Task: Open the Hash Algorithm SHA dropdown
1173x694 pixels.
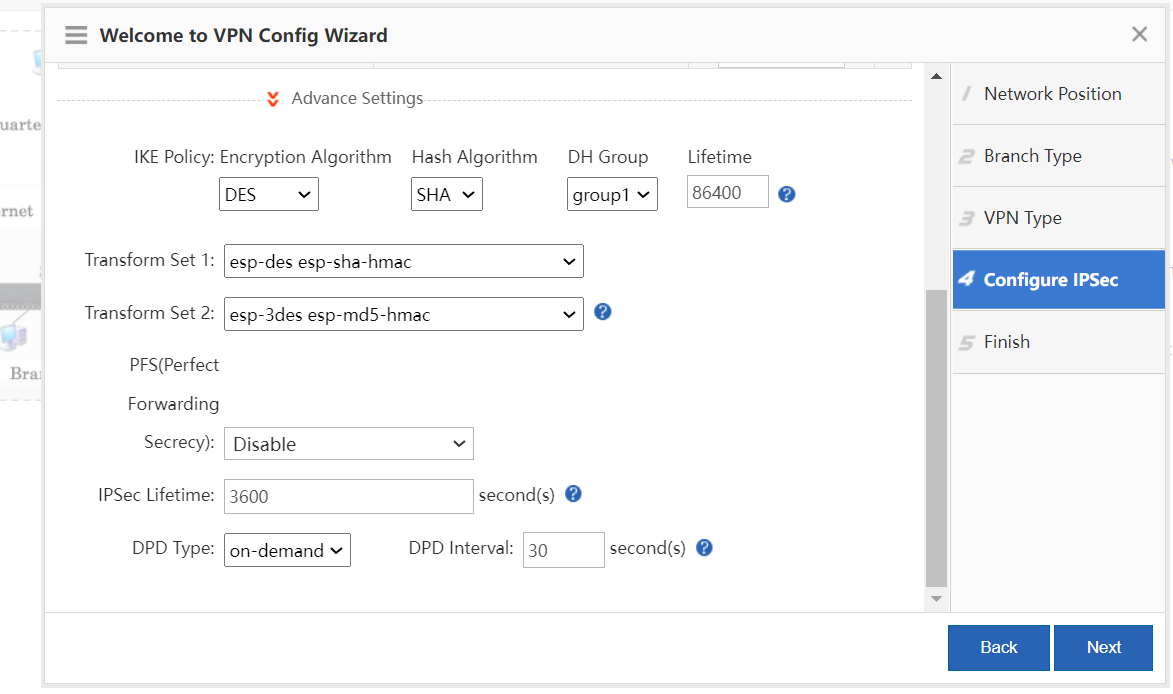Action: click(x=447, y=195)
